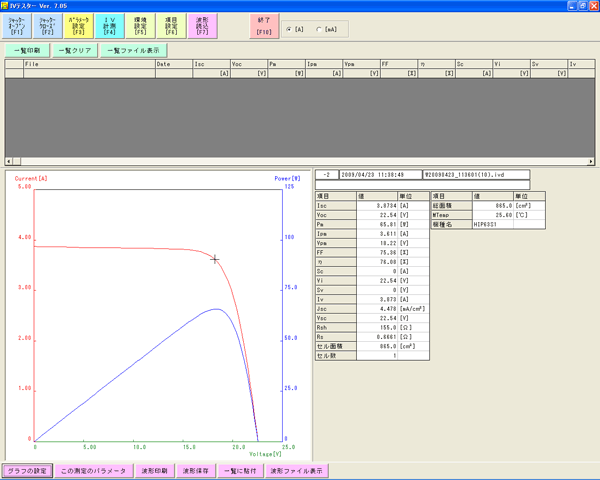Click the この測定のパラメータ button

(x=92, y=470)
